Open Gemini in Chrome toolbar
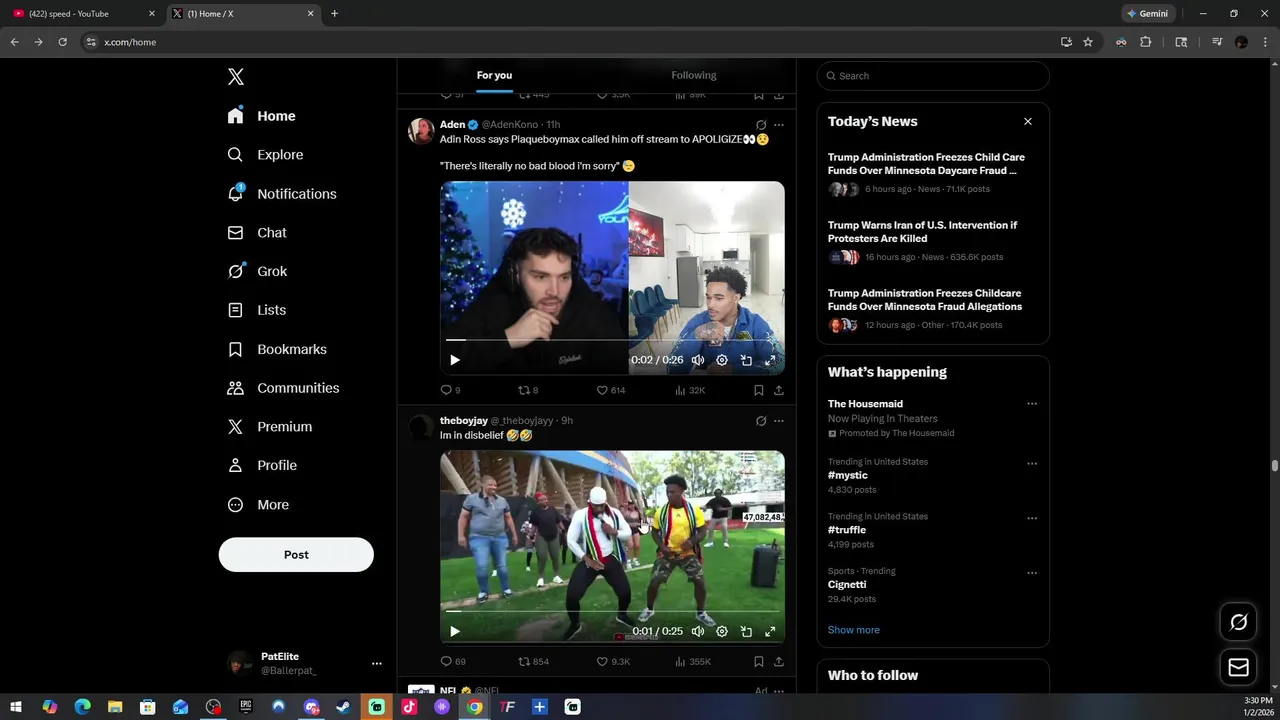Viewport: 1280px width, 720px height. (x=1146, y=14)
